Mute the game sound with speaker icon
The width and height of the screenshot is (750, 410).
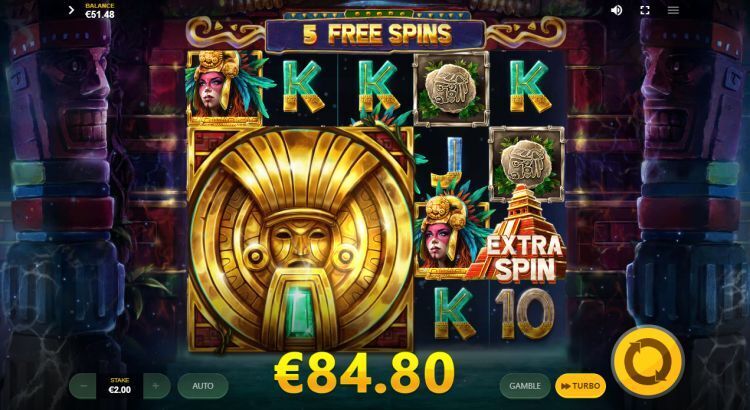(x=617, y=10)
